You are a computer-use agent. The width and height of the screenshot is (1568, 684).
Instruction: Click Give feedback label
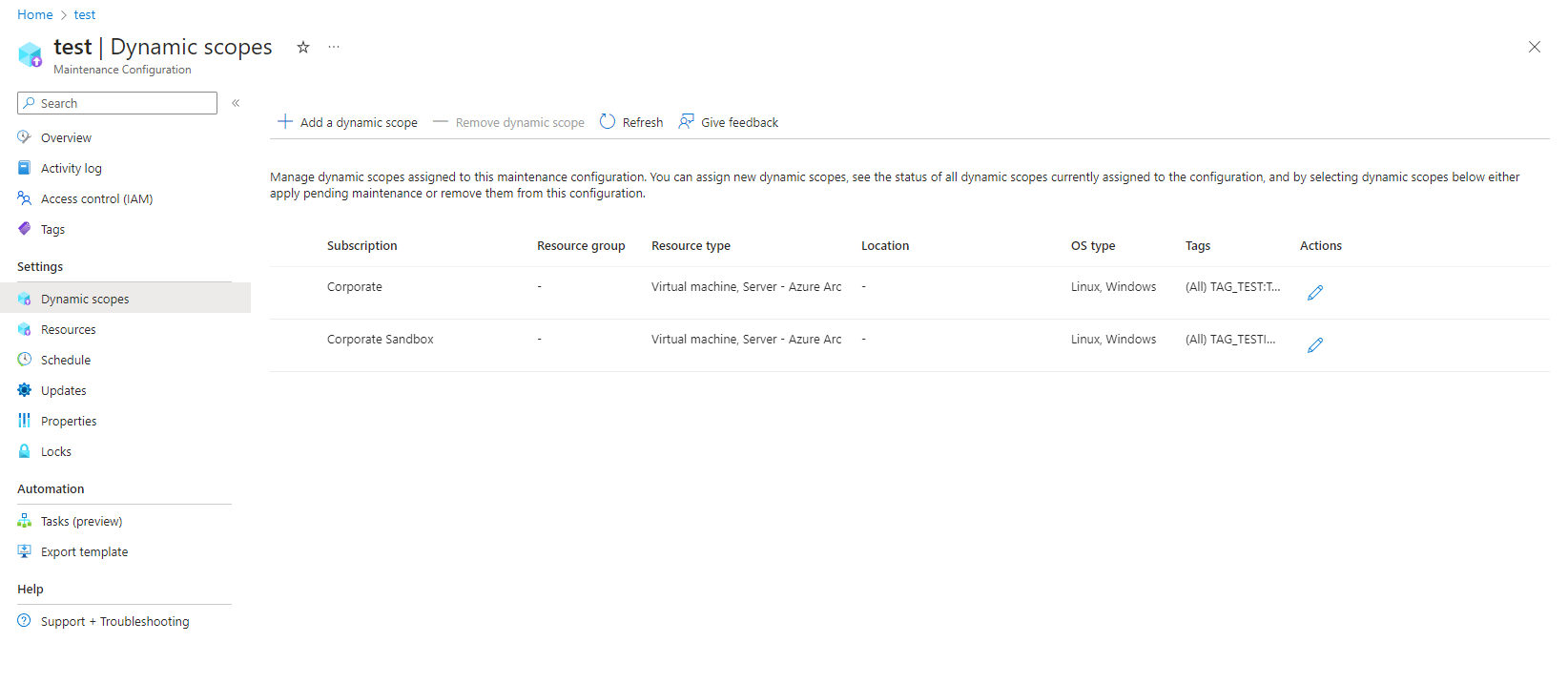(x=739, y=123)
